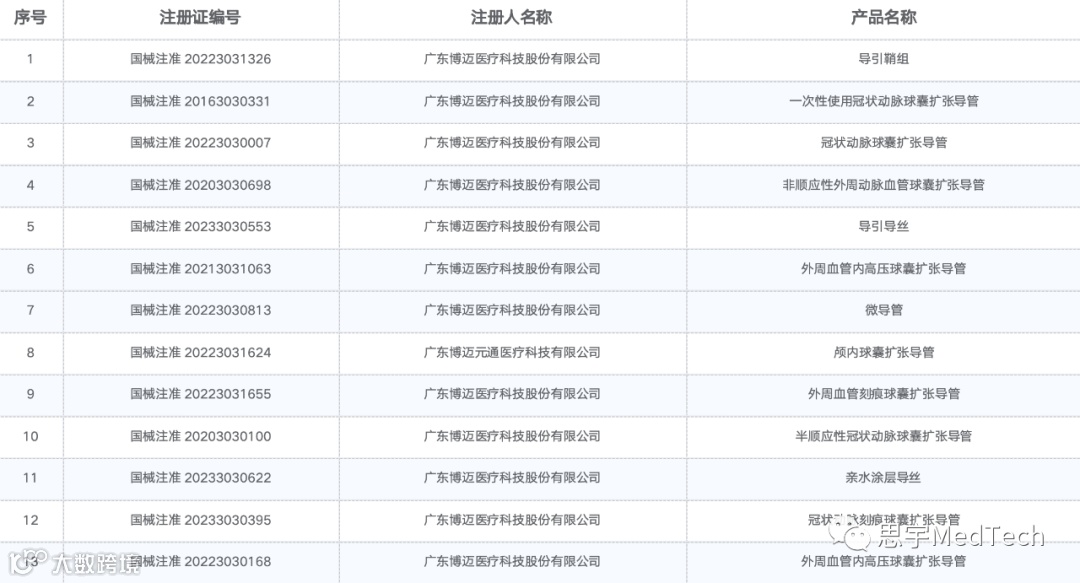This screenshot has width=1080, height=583.
Task: Click the 序号 column header
Action: [30, 17]
